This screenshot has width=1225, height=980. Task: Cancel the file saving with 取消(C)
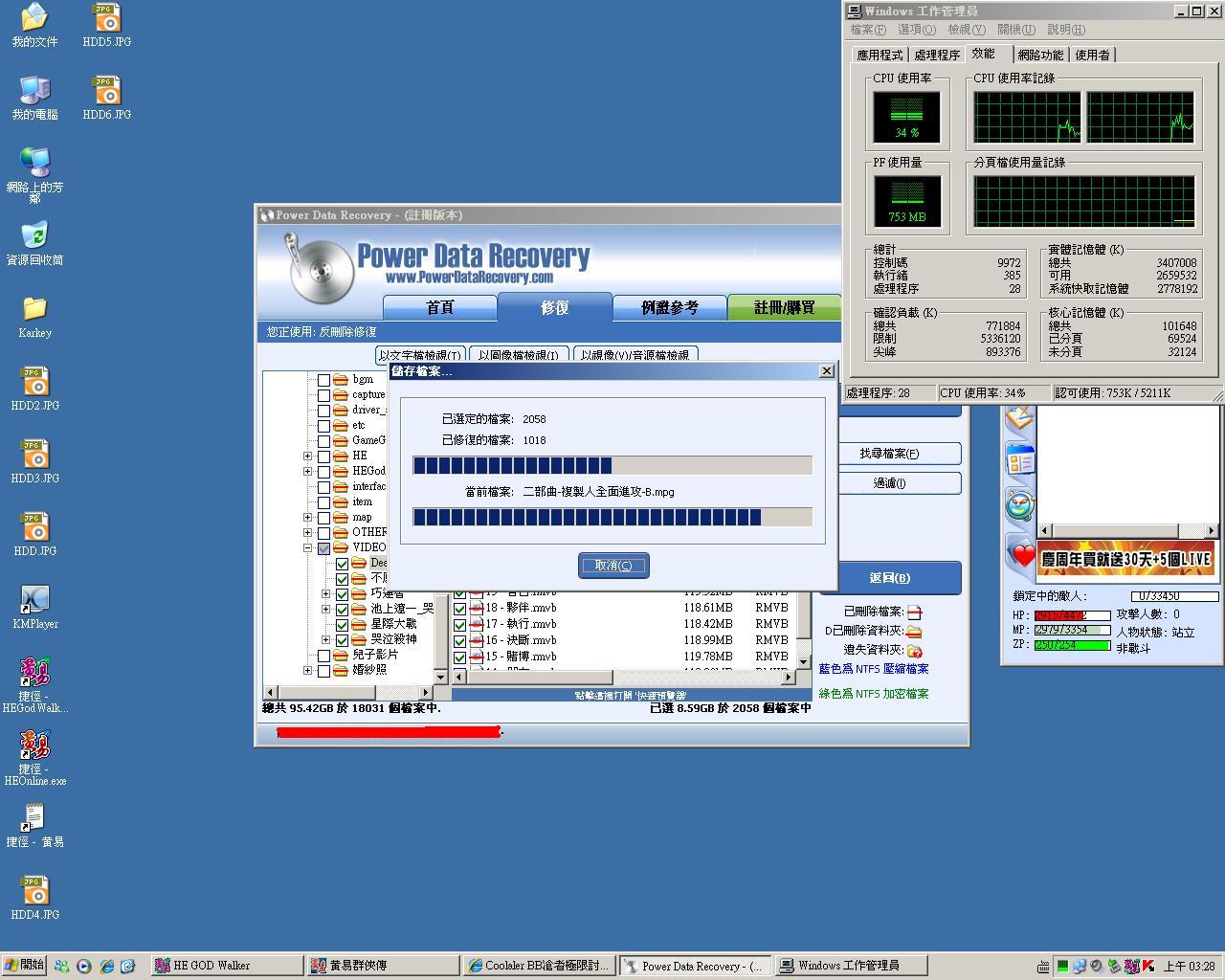pos(613,565)
